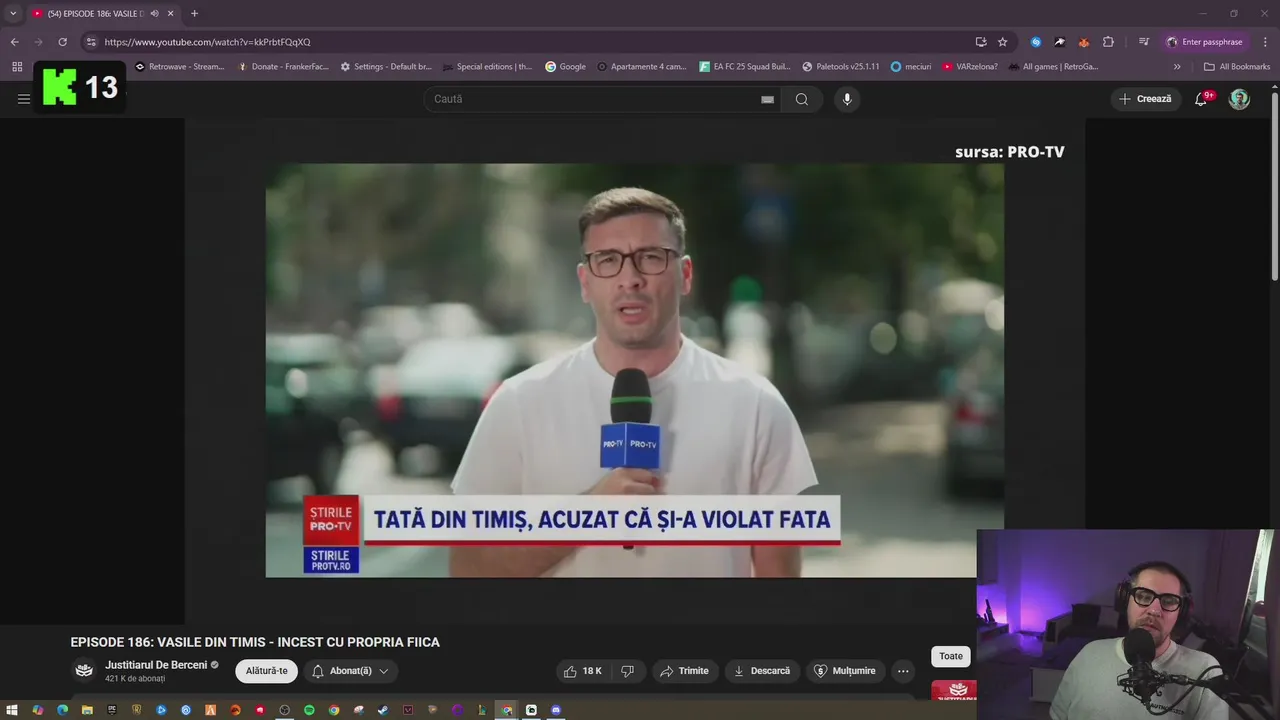This screenshot has width=1280, height=720.
Task: Open YouTube notifications bell
Action: [1201, 99]
